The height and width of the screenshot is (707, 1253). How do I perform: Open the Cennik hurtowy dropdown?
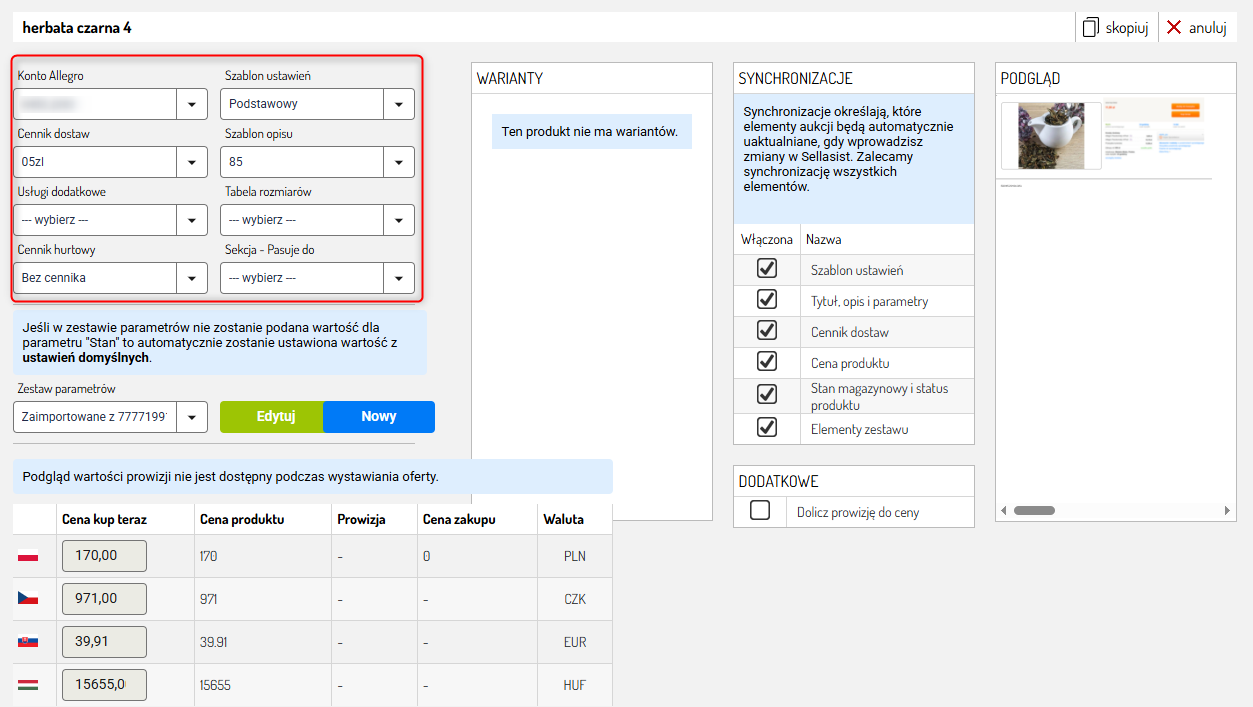coord(191,278)
